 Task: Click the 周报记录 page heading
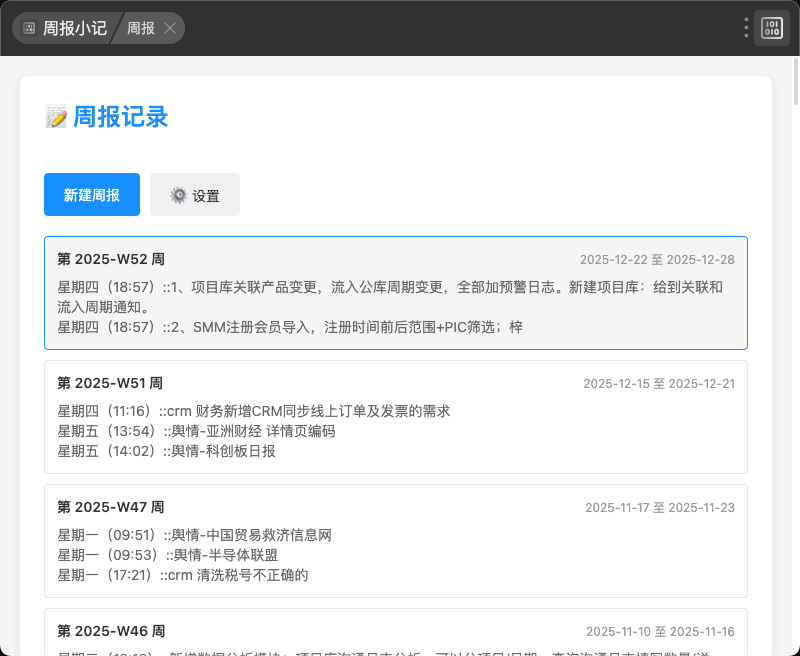click(x=120, y=117)
